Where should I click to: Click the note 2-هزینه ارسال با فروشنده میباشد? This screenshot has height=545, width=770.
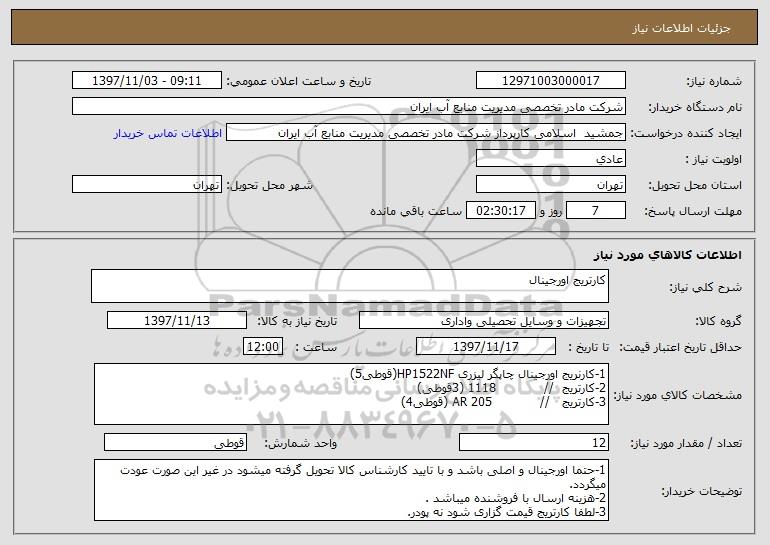[x=516, y=498]
